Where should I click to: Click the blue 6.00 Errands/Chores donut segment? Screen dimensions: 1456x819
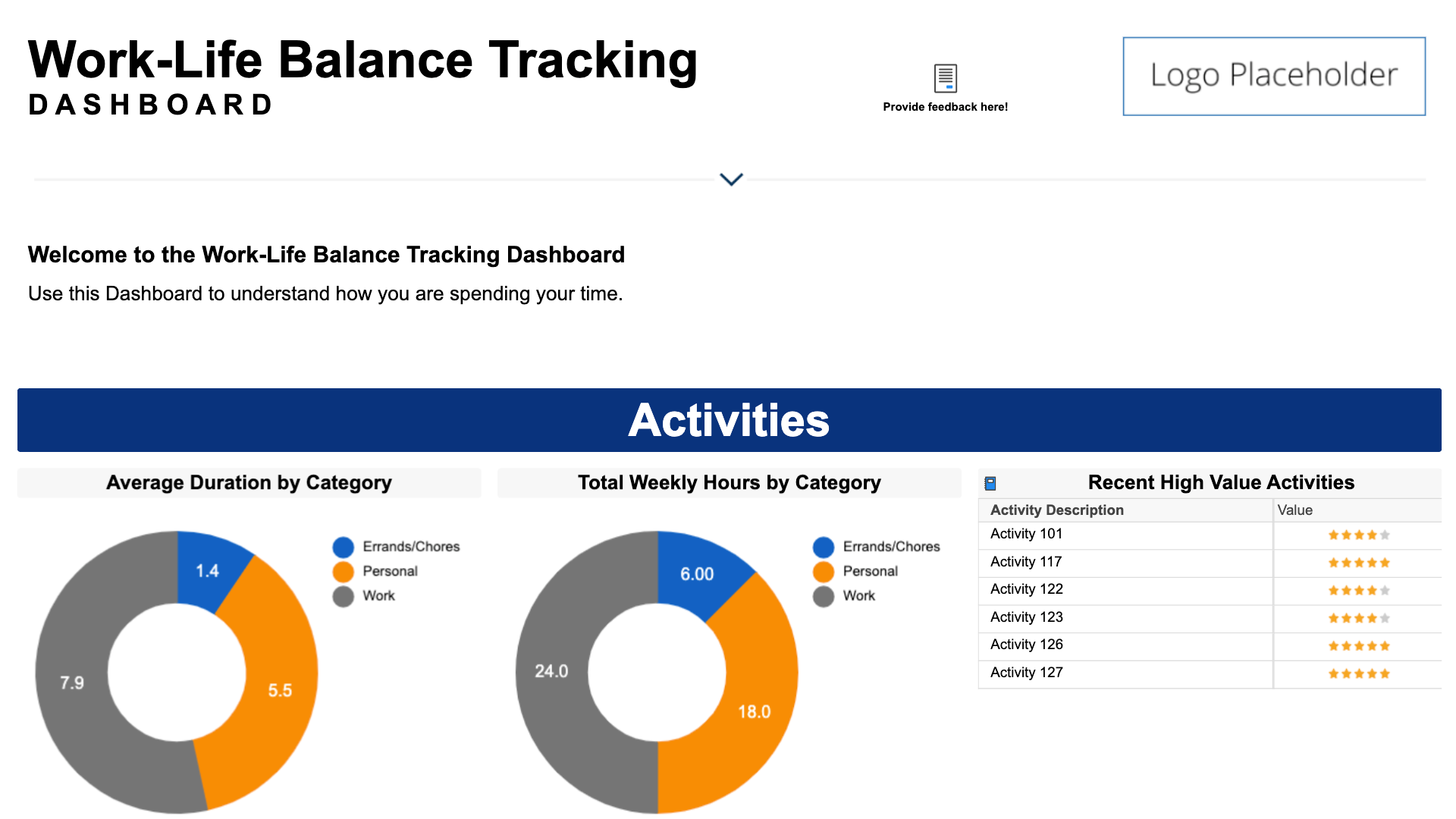point(696,574)
